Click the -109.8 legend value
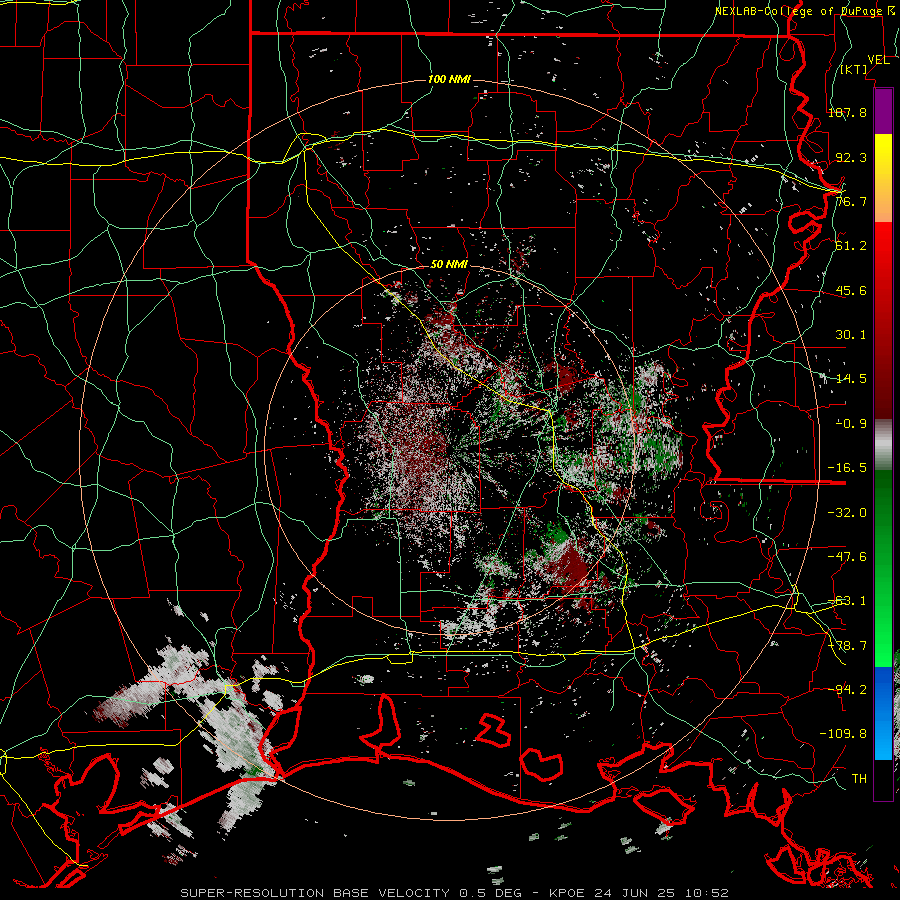The image size is (900, 900). click(x=843, y=734)
